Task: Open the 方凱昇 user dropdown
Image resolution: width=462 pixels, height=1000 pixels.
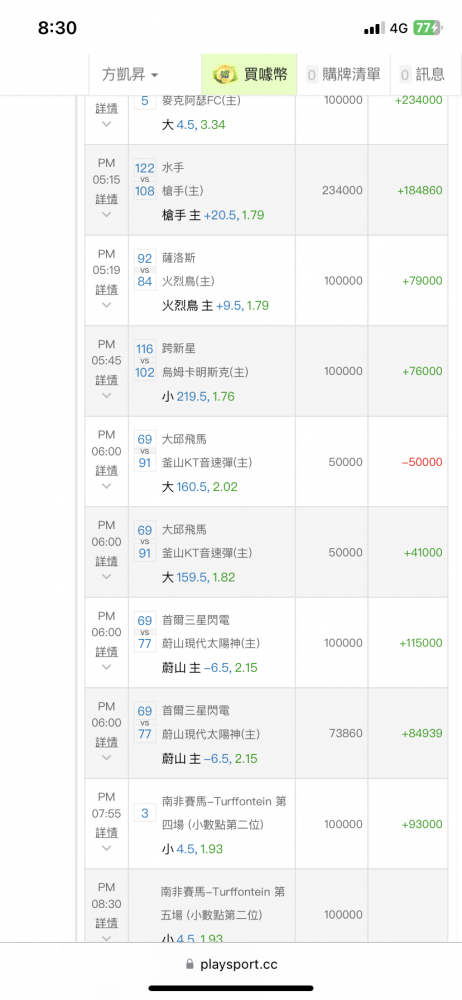Action: [x=130, y=74]
